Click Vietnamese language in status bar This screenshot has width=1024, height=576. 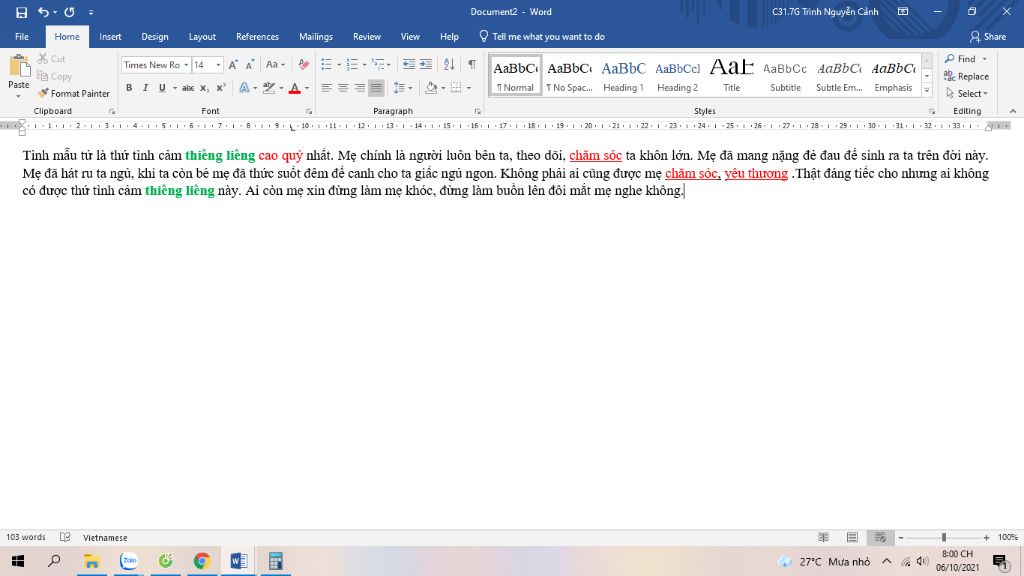tap(105, 537)
